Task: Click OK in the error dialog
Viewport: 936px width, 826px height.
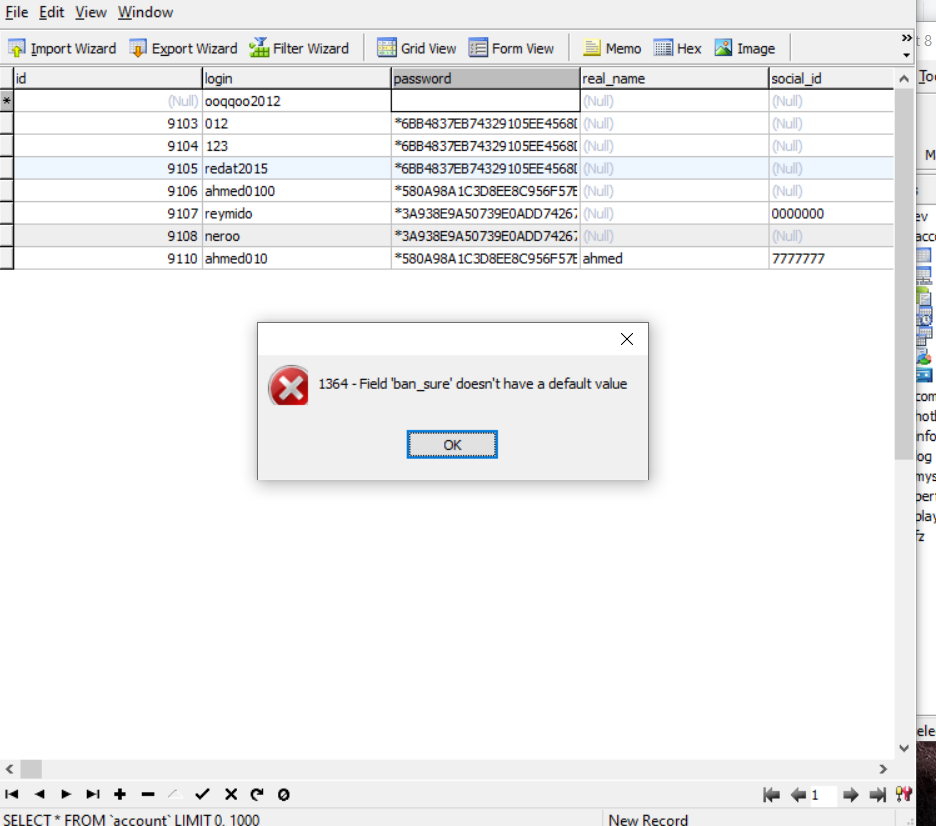Action: click(452, 445)
